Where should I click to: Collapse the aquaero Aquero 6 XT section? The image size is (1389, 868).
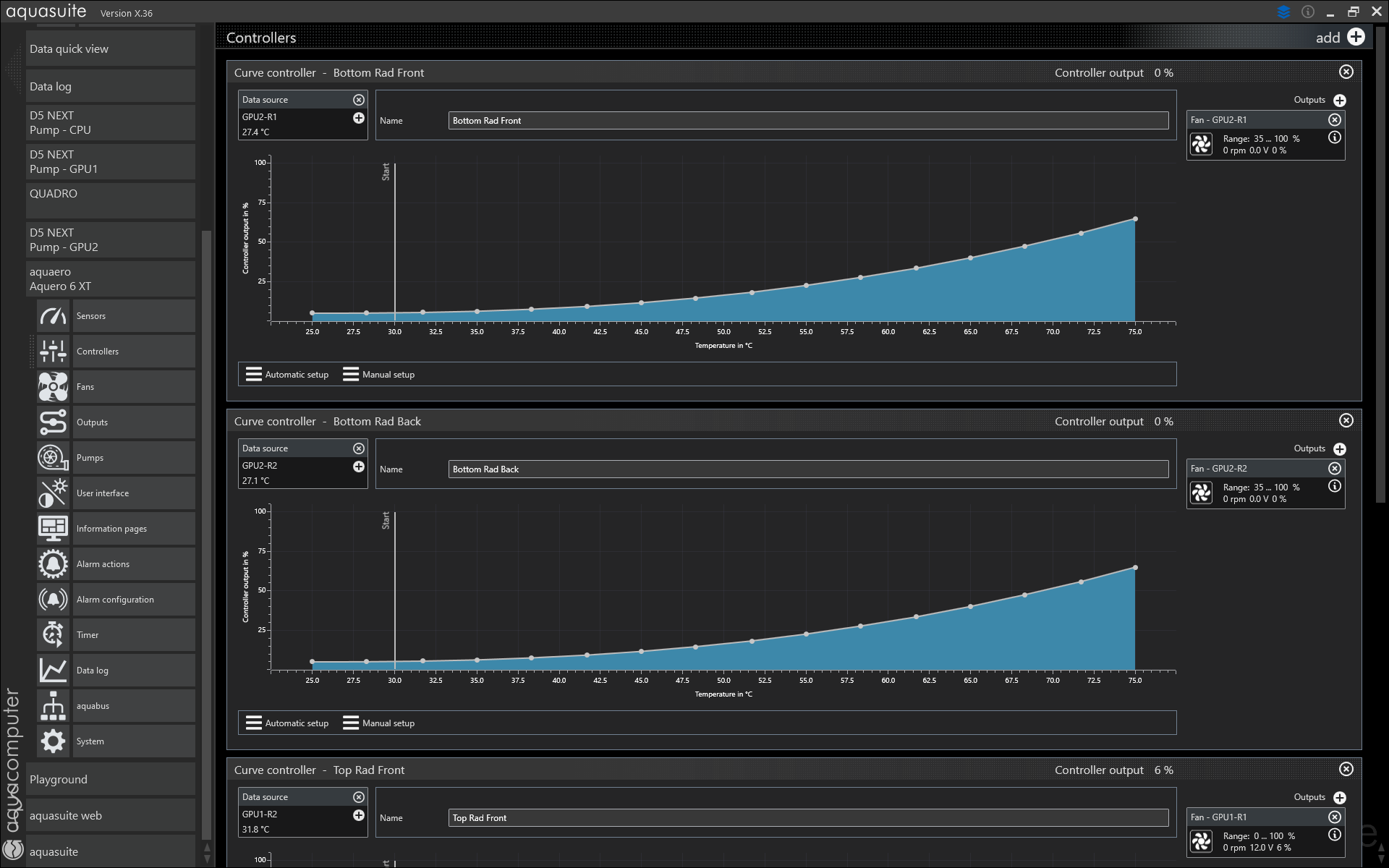[x=111, y=279]
